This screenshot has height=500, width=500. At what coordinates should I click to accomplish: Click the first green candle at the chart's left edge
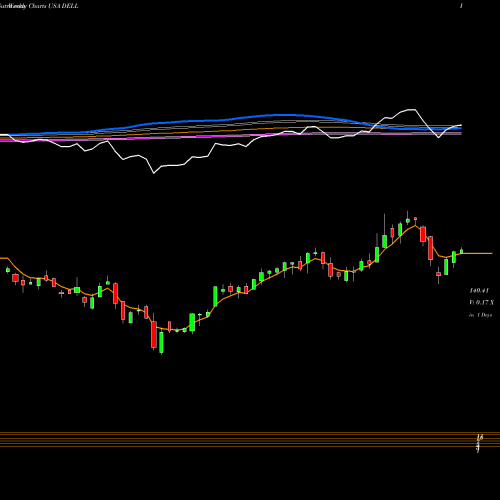pos(8,270)
